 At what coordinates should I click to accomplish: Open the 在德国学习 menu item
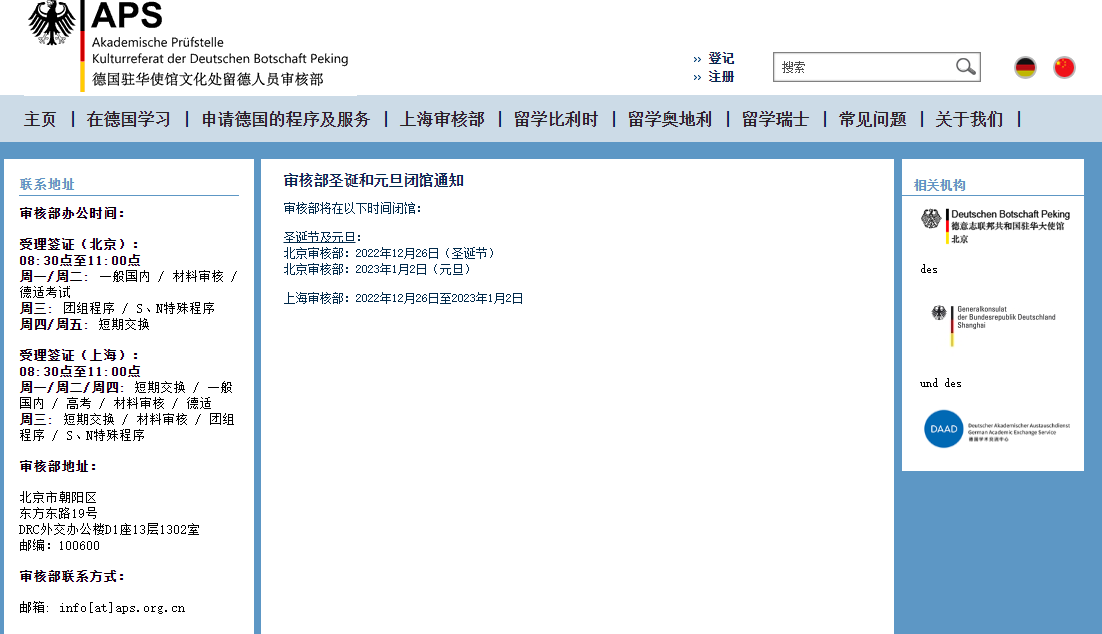128,119
